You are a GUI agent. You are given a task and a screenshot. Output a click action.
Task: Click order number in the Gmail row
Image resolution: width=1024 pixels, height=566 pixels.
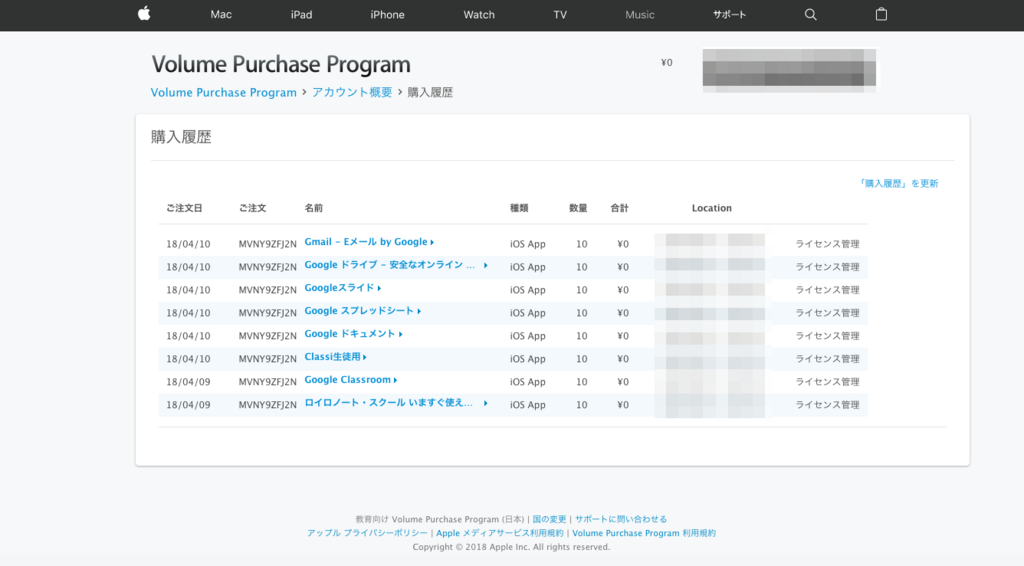267,244
